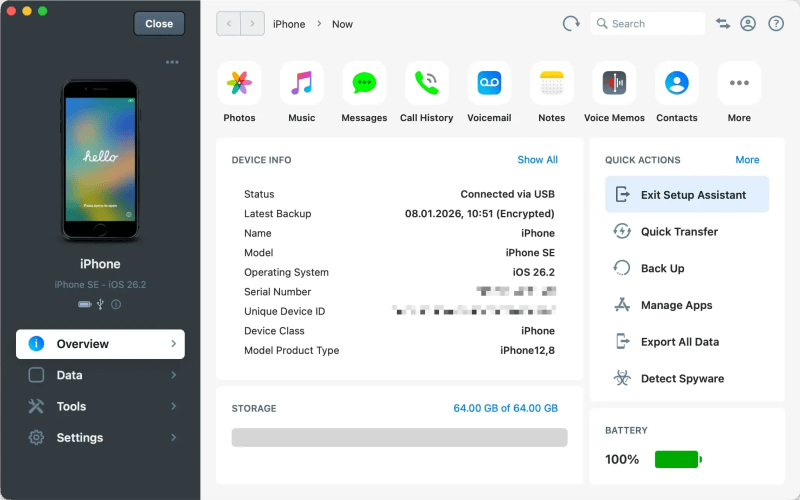This screenshot has height=500, width=800.
Task: Click the green battery level indicator
Action: click(x=678, y=459)
